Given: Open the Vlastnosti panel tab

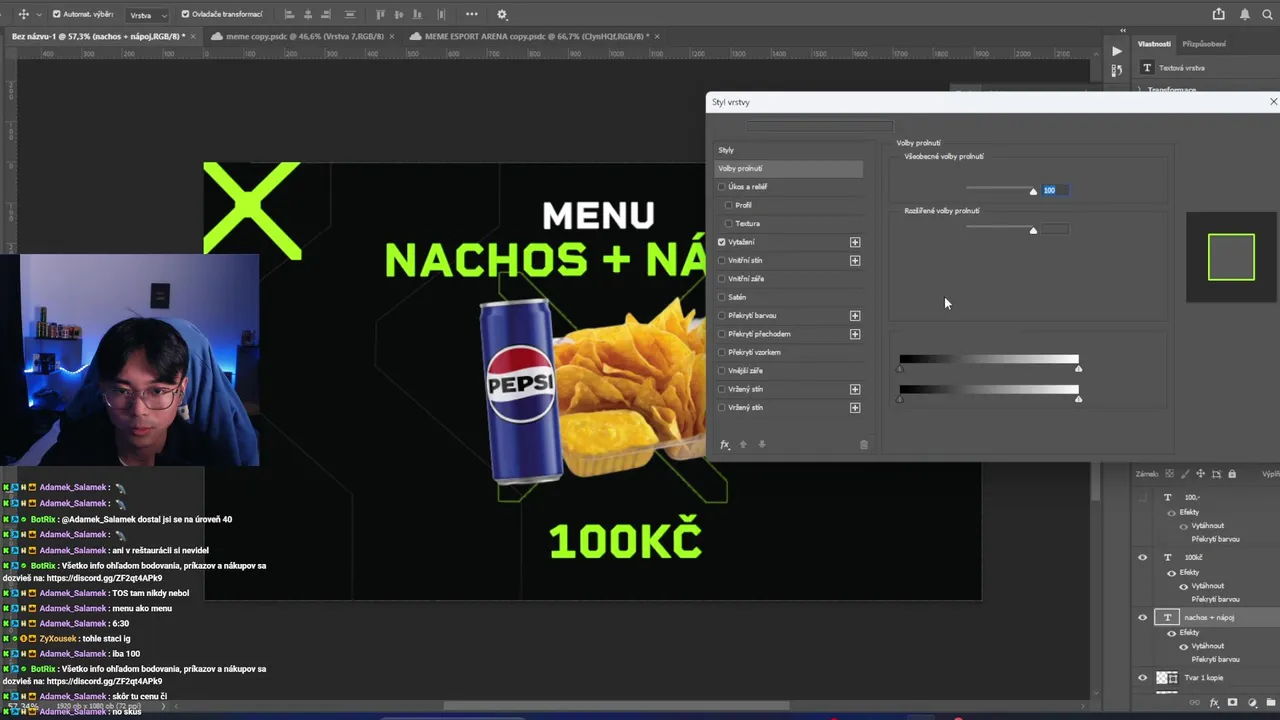Looking at the screenshot, I should [x=1154, y=44].
